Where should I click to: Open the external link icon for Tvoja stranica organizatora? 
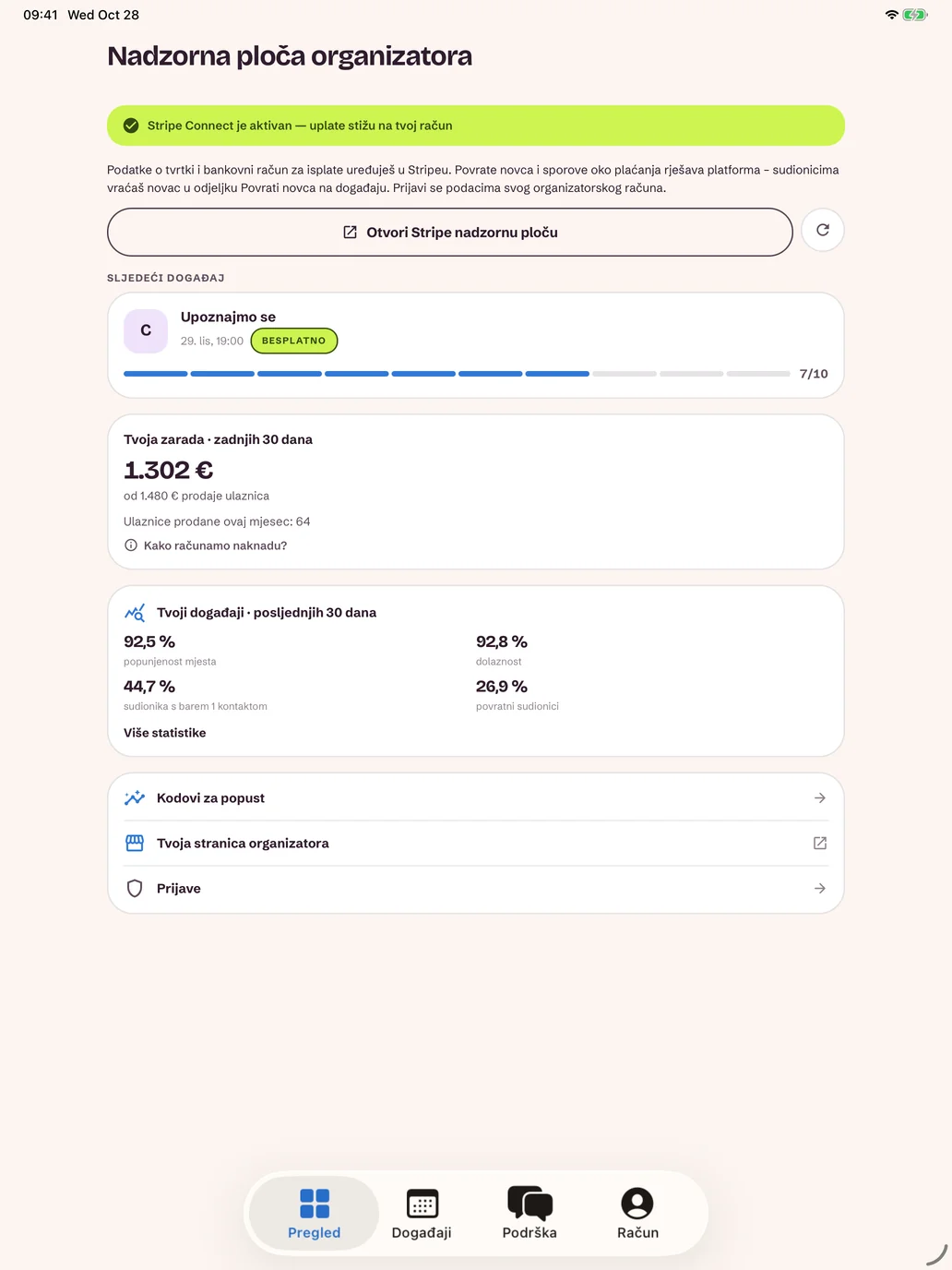point(820,844)
